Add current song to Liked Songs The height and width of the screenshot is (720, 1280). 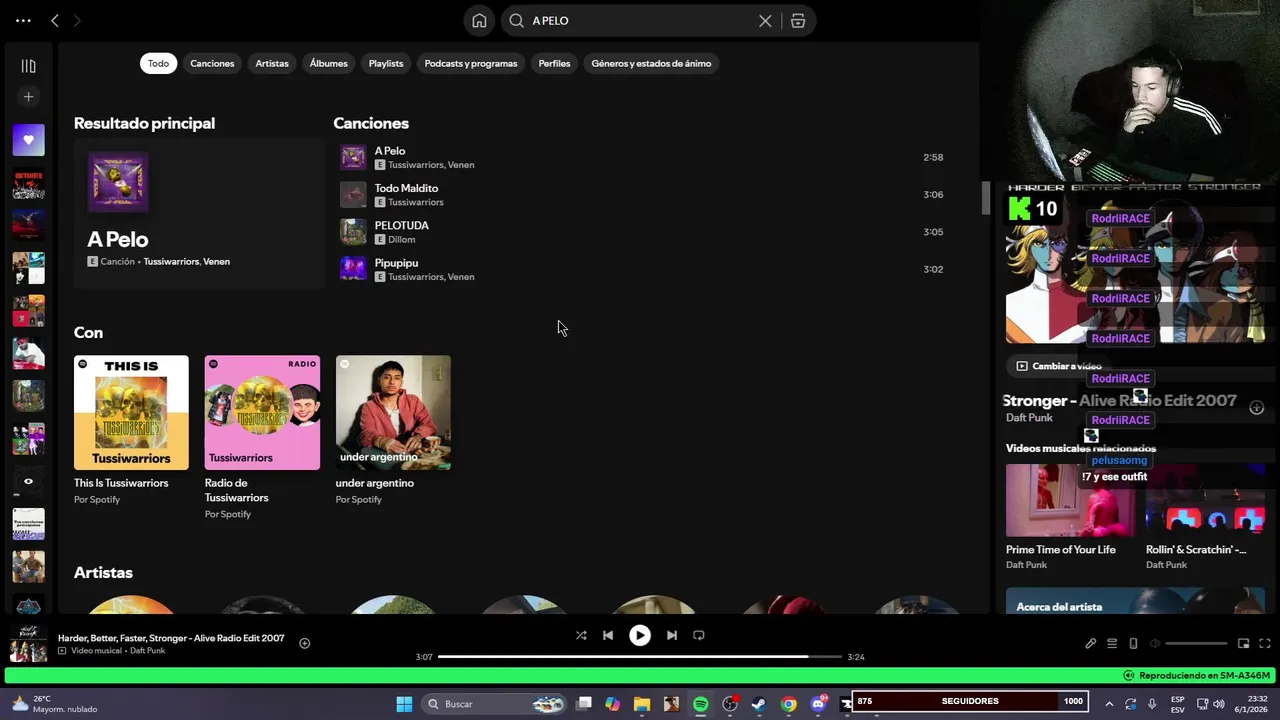(305, 643)
